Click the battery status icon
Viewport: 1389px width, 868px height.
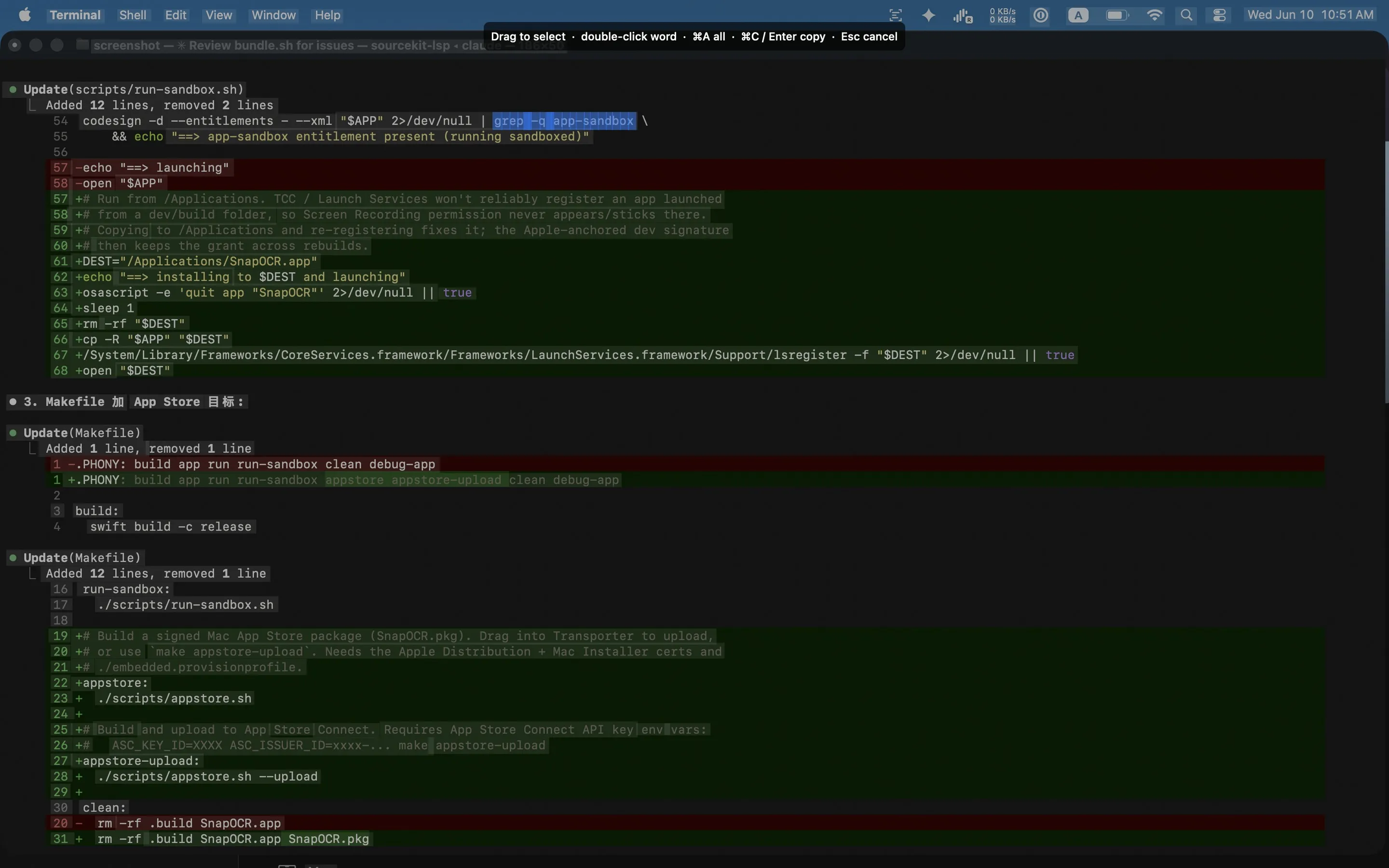[1117, 15]
